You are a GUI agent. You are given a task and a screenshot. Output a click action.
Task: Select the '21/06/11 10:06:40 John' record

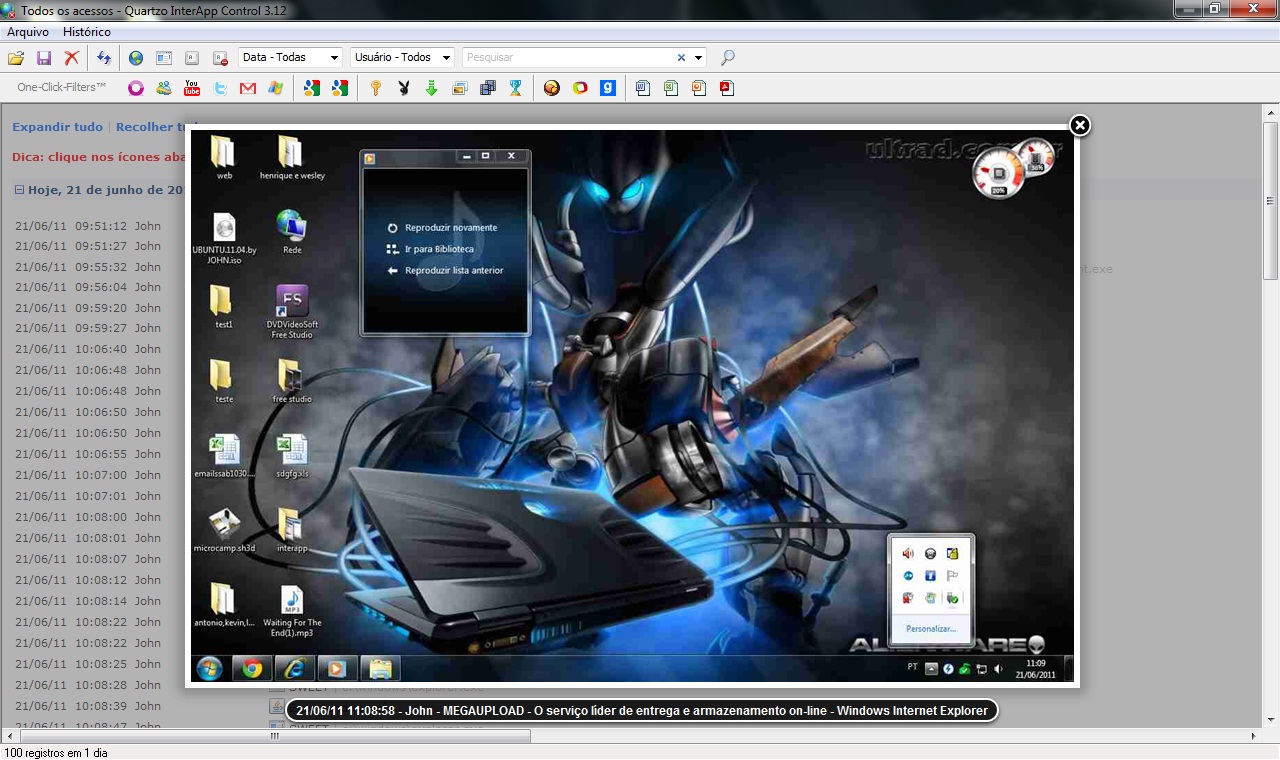tap(88, 350)
